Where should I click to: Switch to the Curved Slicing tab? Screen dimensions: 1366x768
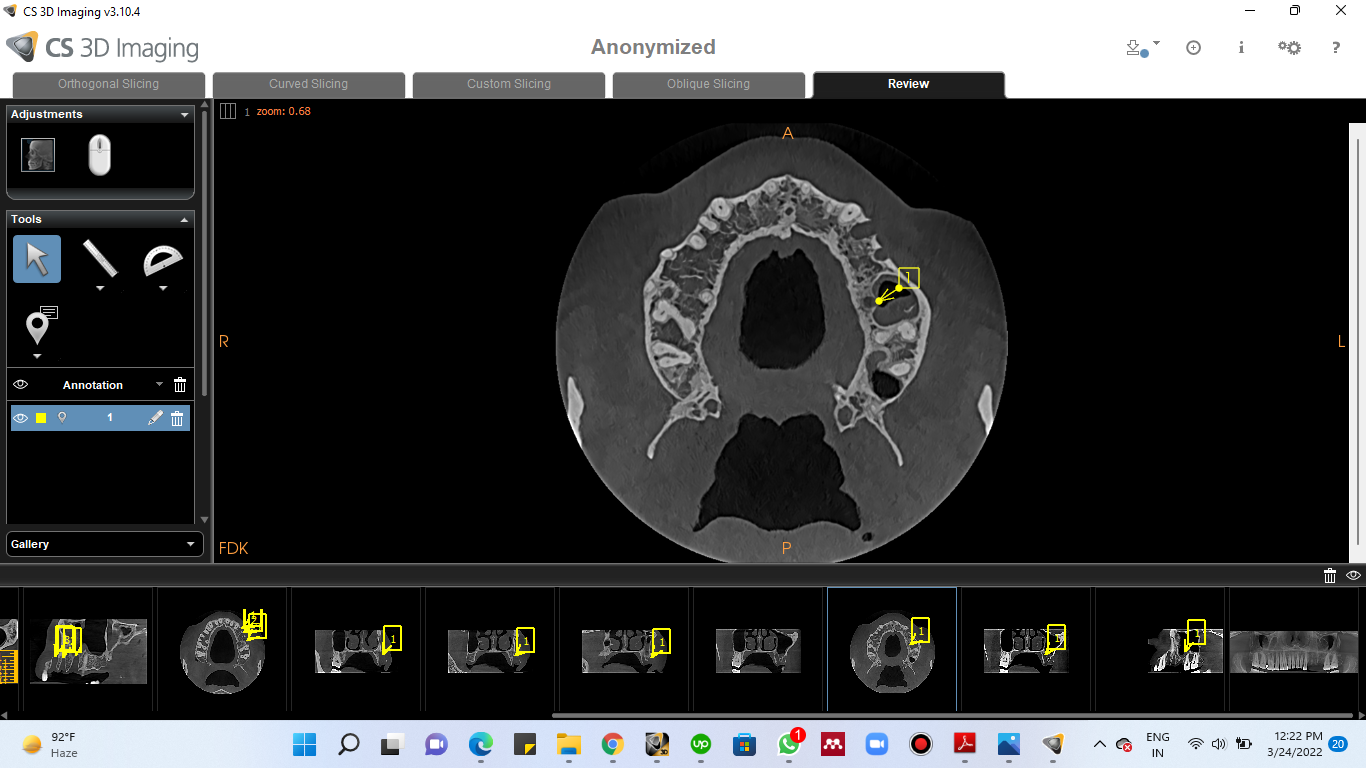308,84
